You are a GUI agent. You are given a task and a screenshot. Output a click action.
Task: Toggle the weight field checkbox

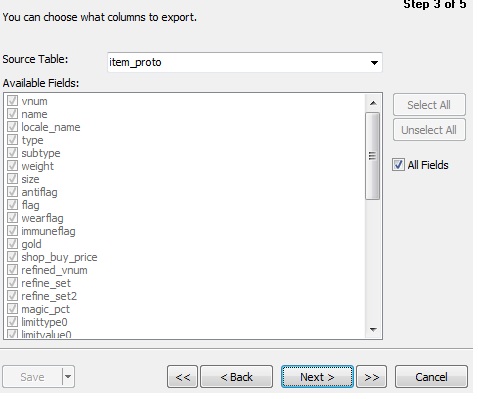(x=12, y=166)
